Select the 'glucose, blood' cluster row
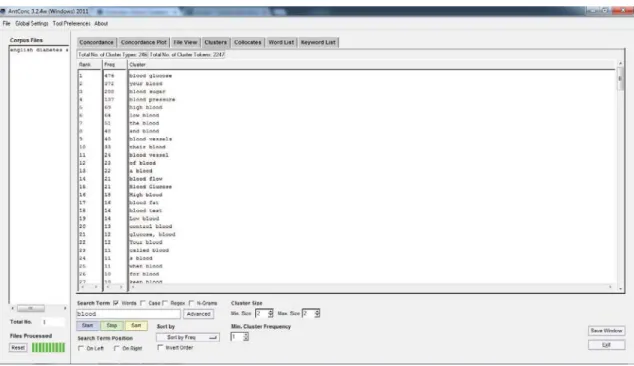Image resolution: width=634 pixels, height=366 pixels. pos(152,235)
